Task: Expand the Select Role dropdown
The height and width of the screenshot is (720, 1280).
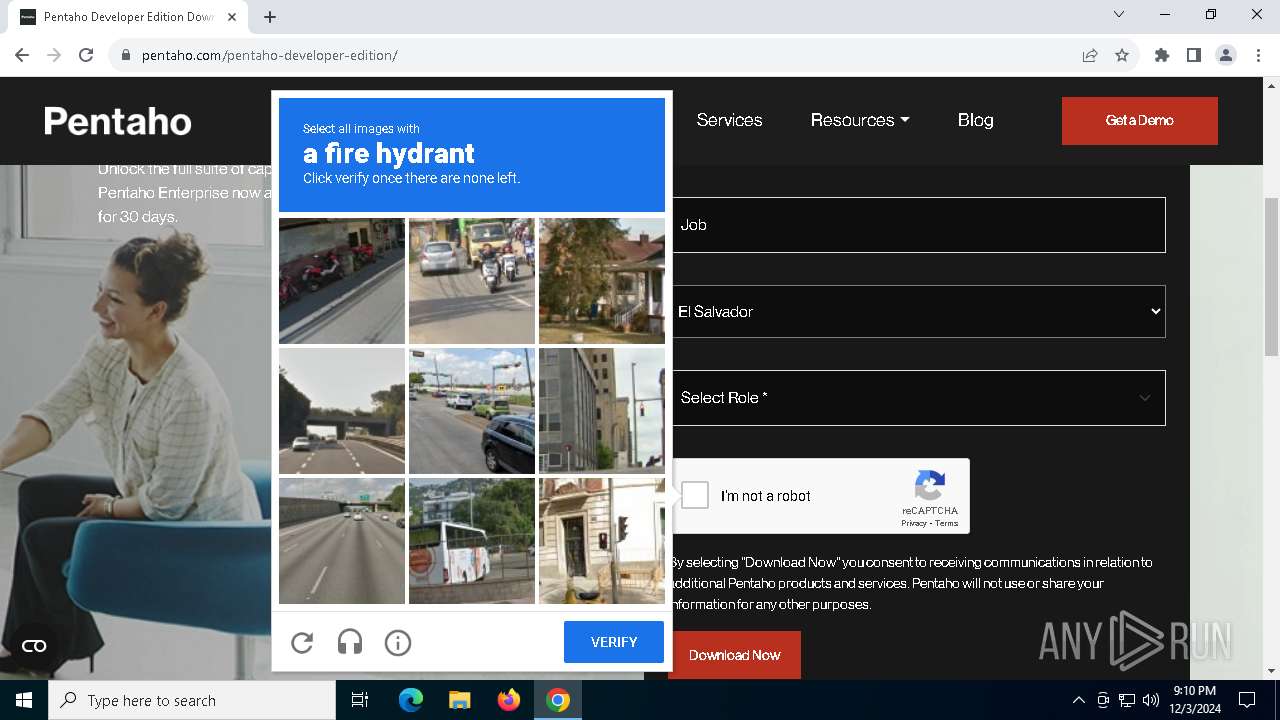Action: (917, 398)
